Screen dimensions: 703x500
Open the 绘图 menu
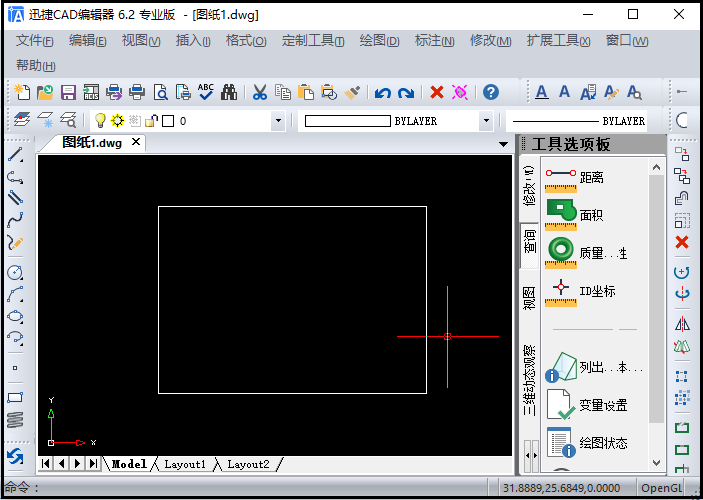(x=379, y=41)
